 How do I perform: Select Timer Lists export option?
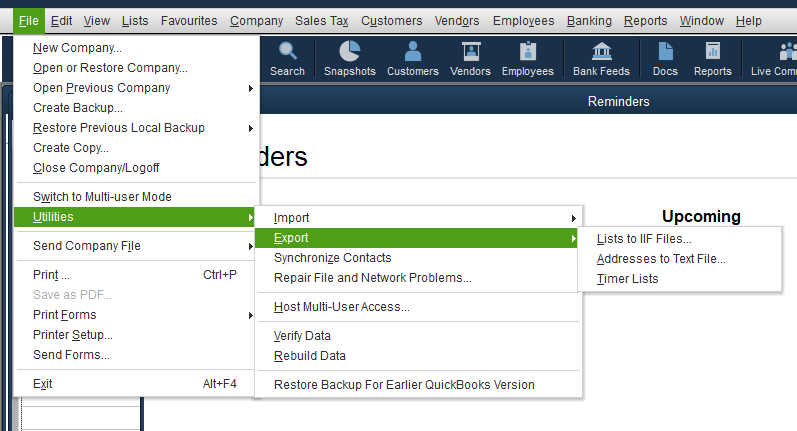(x=628, y=279)
